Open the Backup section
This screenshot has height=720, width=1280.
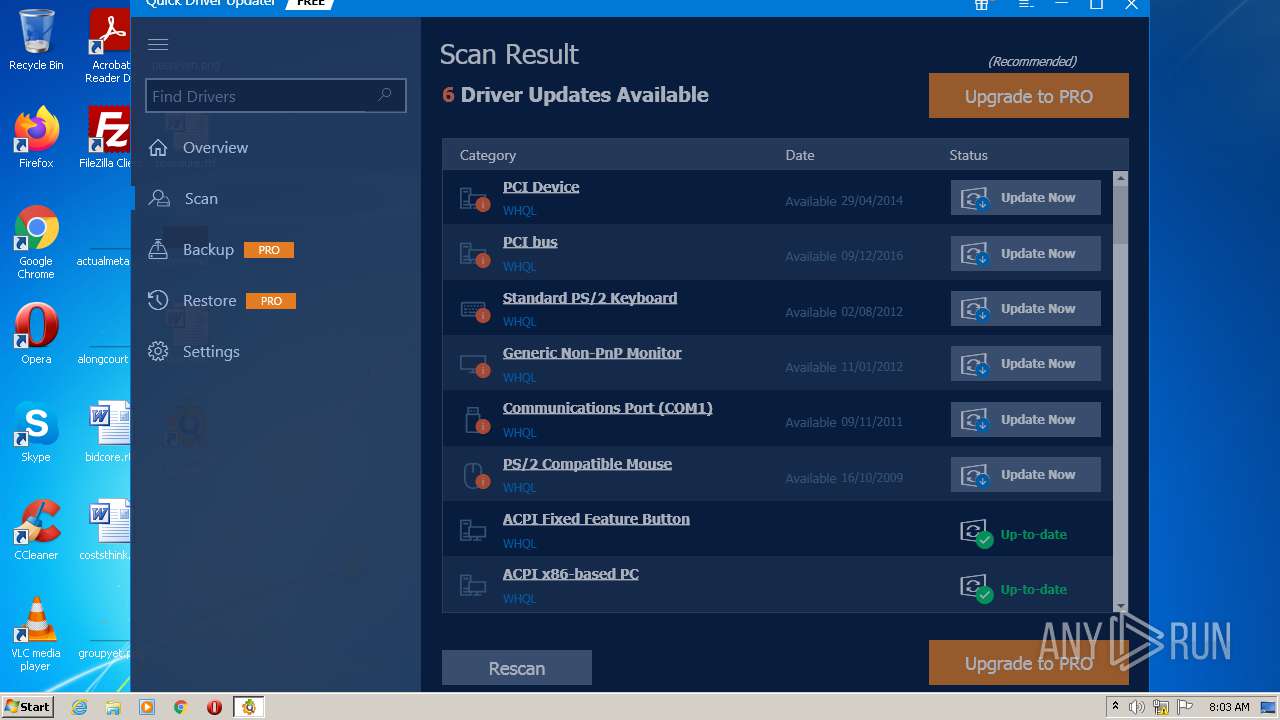click(x=208, y=249)
